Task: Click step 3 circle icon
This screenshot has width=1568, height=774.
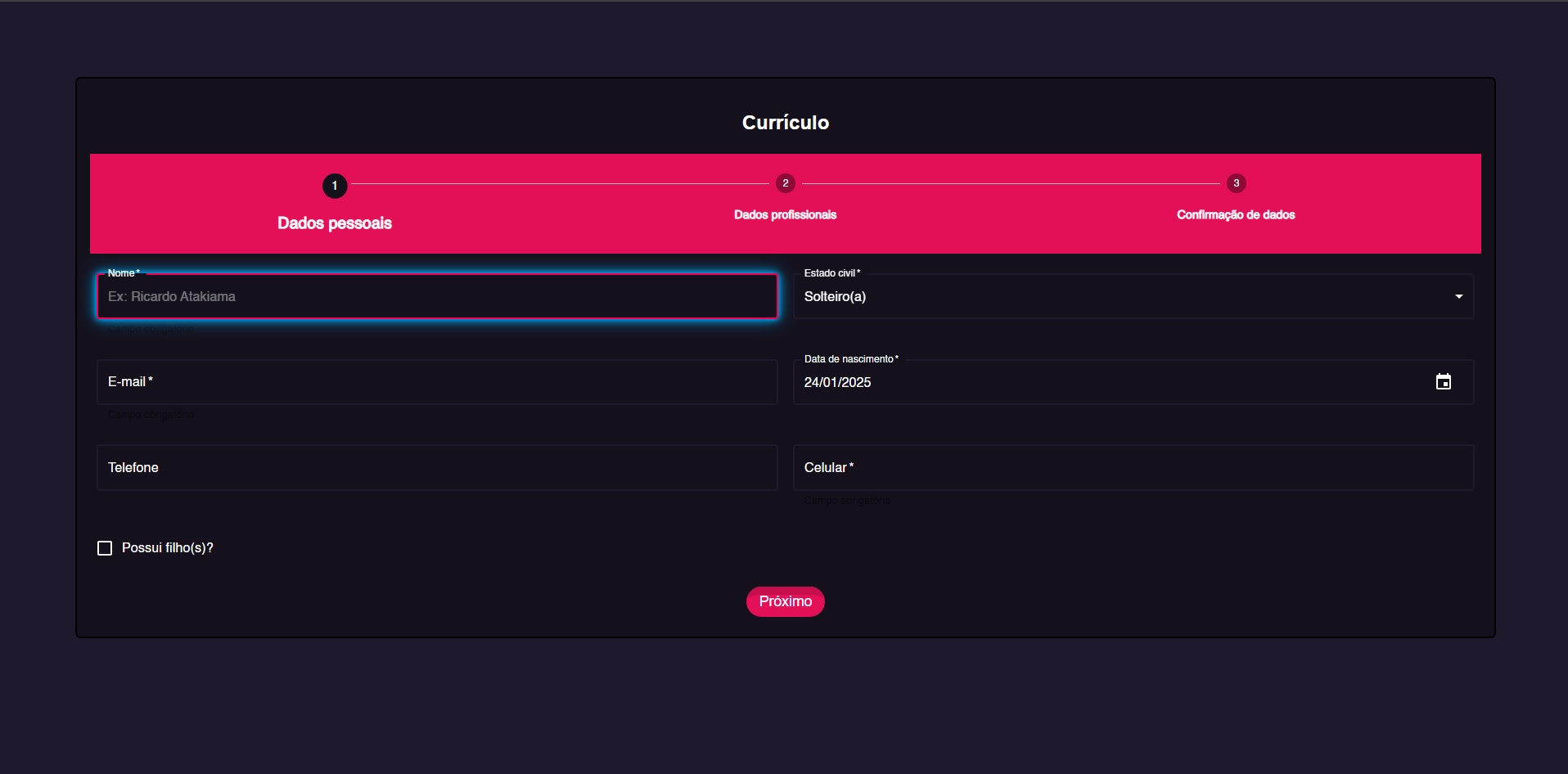Action: click(x=1237, y=183)
